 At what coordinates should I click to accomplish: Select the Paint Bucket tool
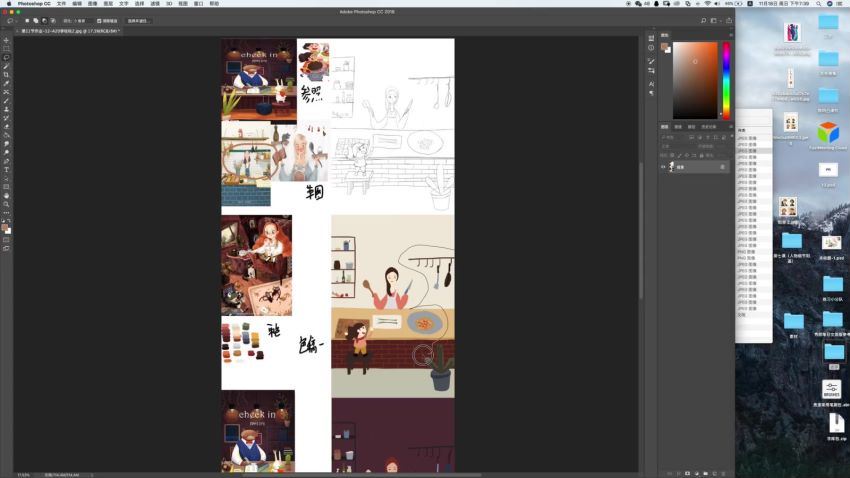7,135
